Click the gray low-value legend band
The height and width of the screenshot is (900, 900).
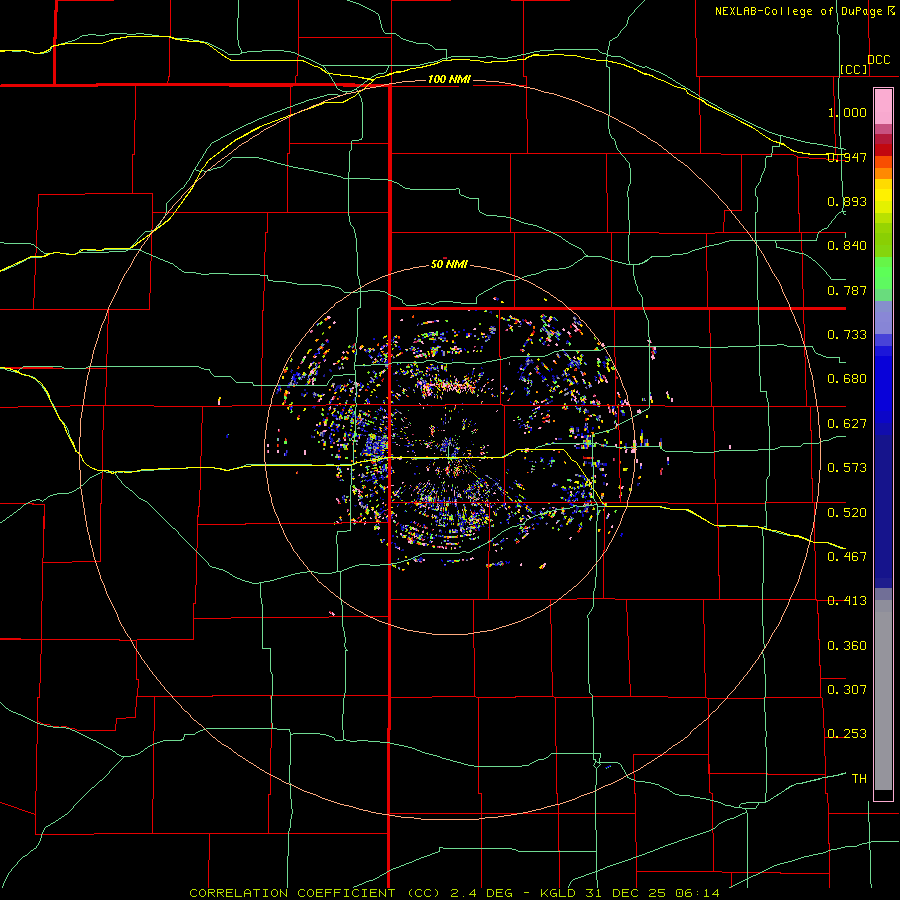point(883,695)
